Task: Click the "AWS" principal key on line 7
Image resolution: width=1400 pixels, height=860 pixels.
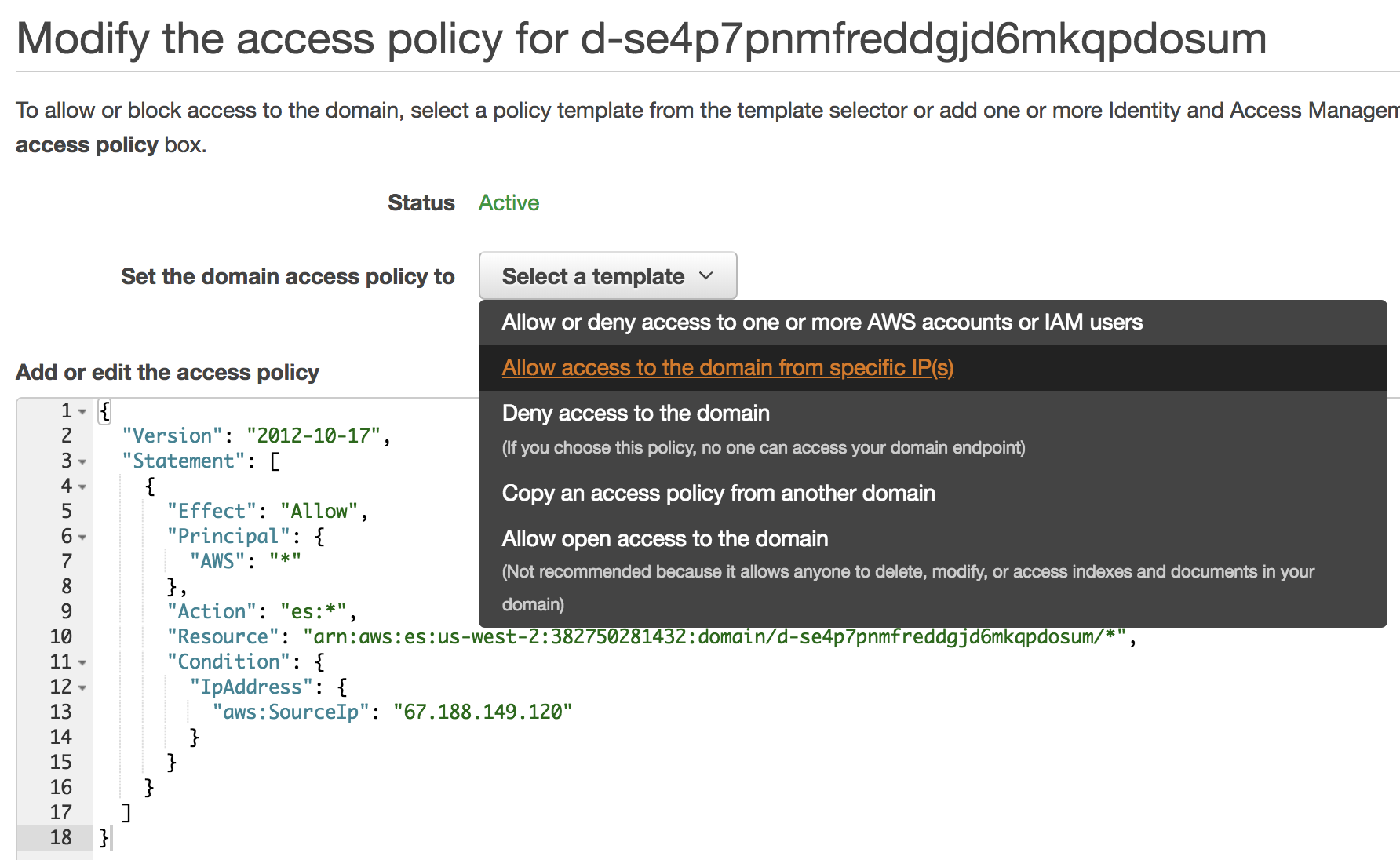Action: click(x=217, y=561)
